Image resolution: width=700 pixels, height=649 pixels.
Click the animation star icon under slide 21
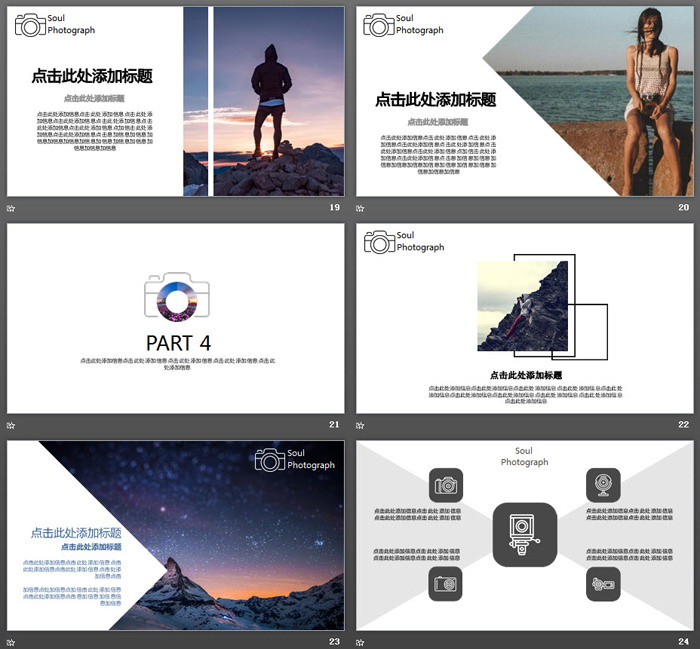(11, 425)
